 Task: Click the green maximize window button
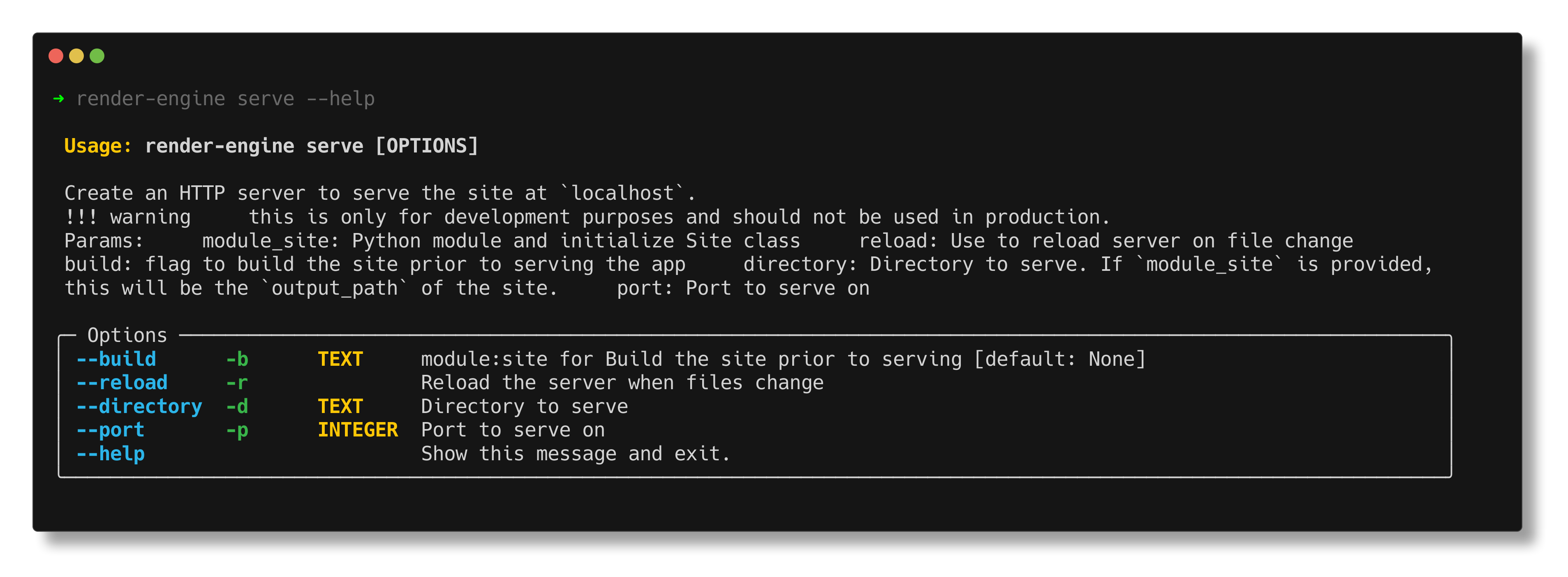pyautogui.click(x=97, y=56)
